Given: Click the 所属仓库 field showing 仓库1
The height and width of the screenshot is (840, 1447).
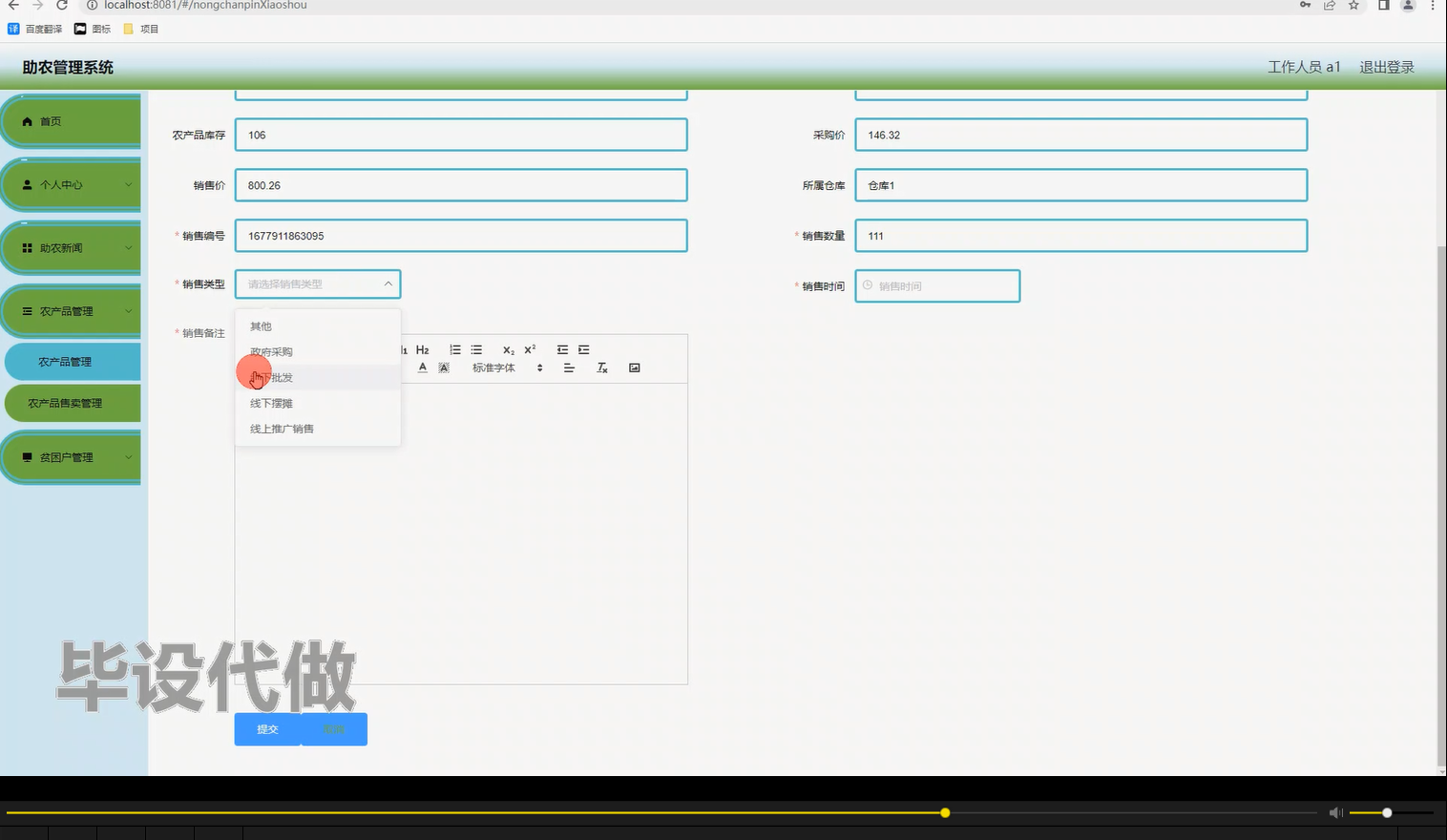Looking at the screenshot, I should point(1080,185).
